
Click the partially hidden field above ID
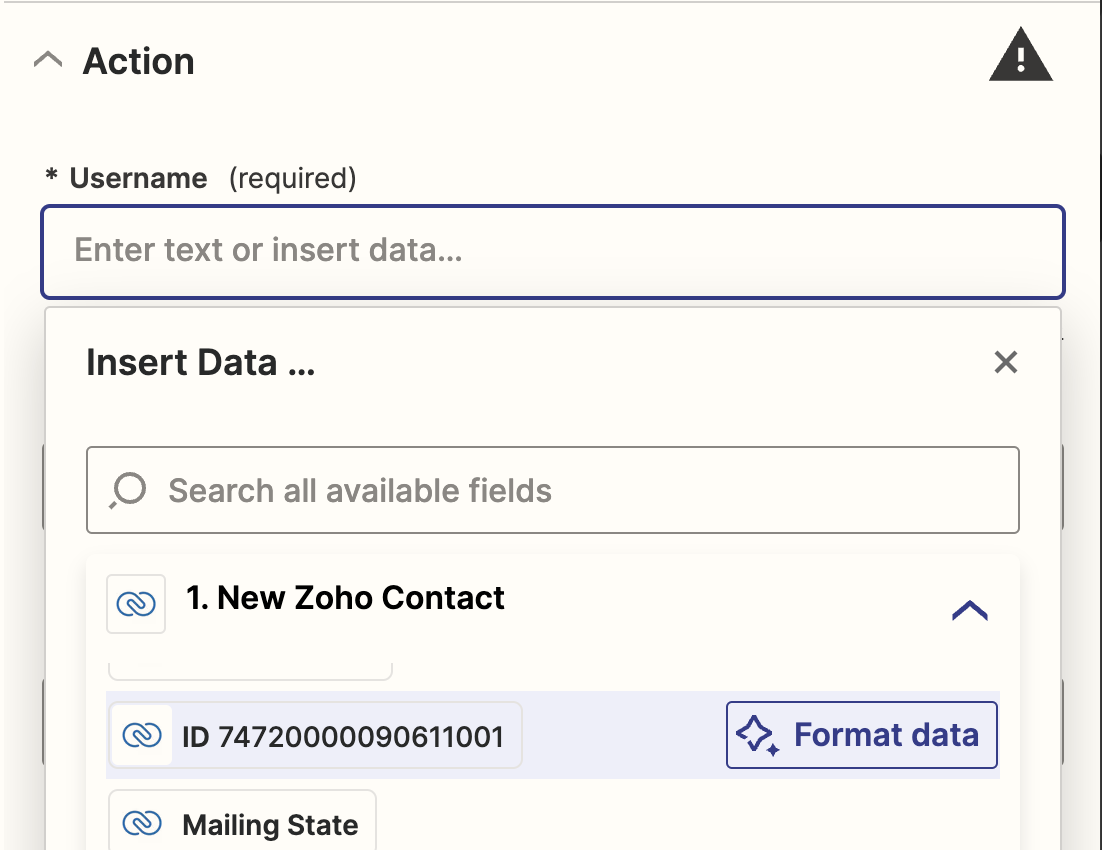click(x=249, y=670)
